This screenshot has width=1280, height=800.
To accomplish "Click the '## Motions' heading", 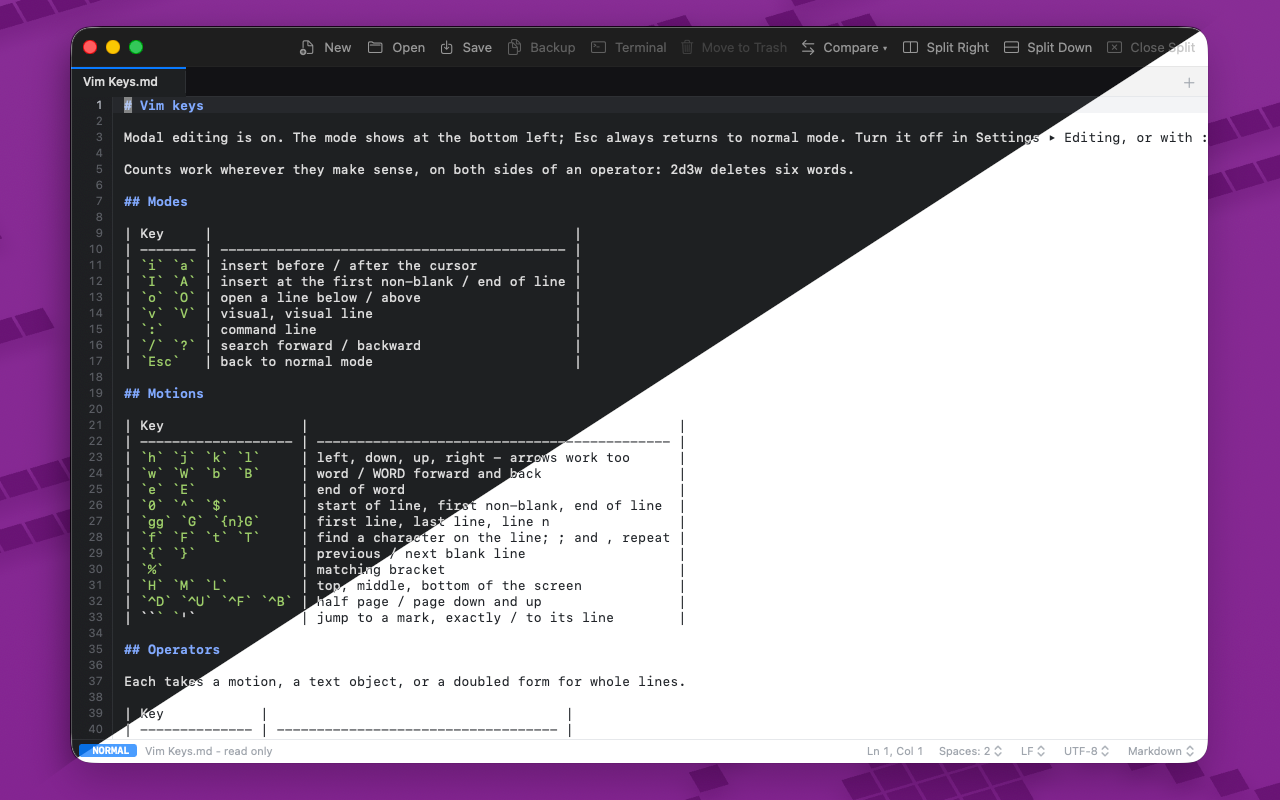I will click(x=164, y=393).
